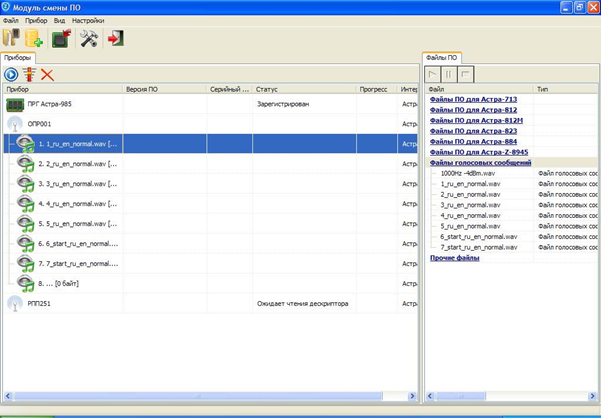Click the chip firmware icon in toolbar

click(62, 39)
